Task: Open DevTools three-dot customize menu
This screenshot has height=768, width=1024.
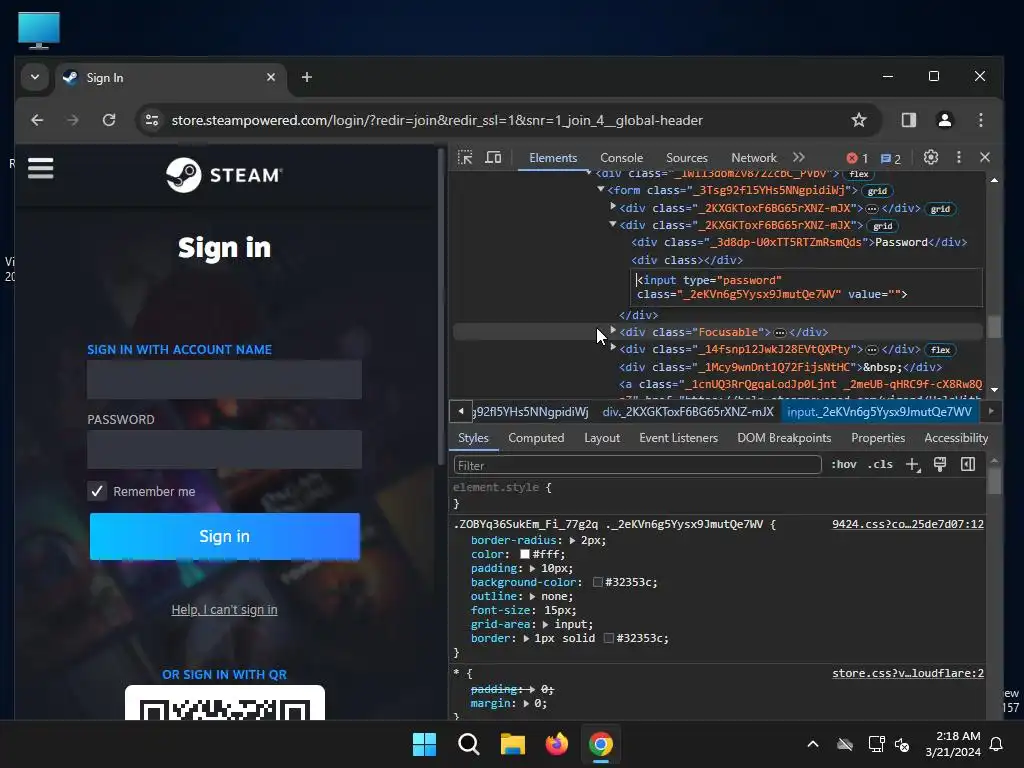Action: [958, 157]
